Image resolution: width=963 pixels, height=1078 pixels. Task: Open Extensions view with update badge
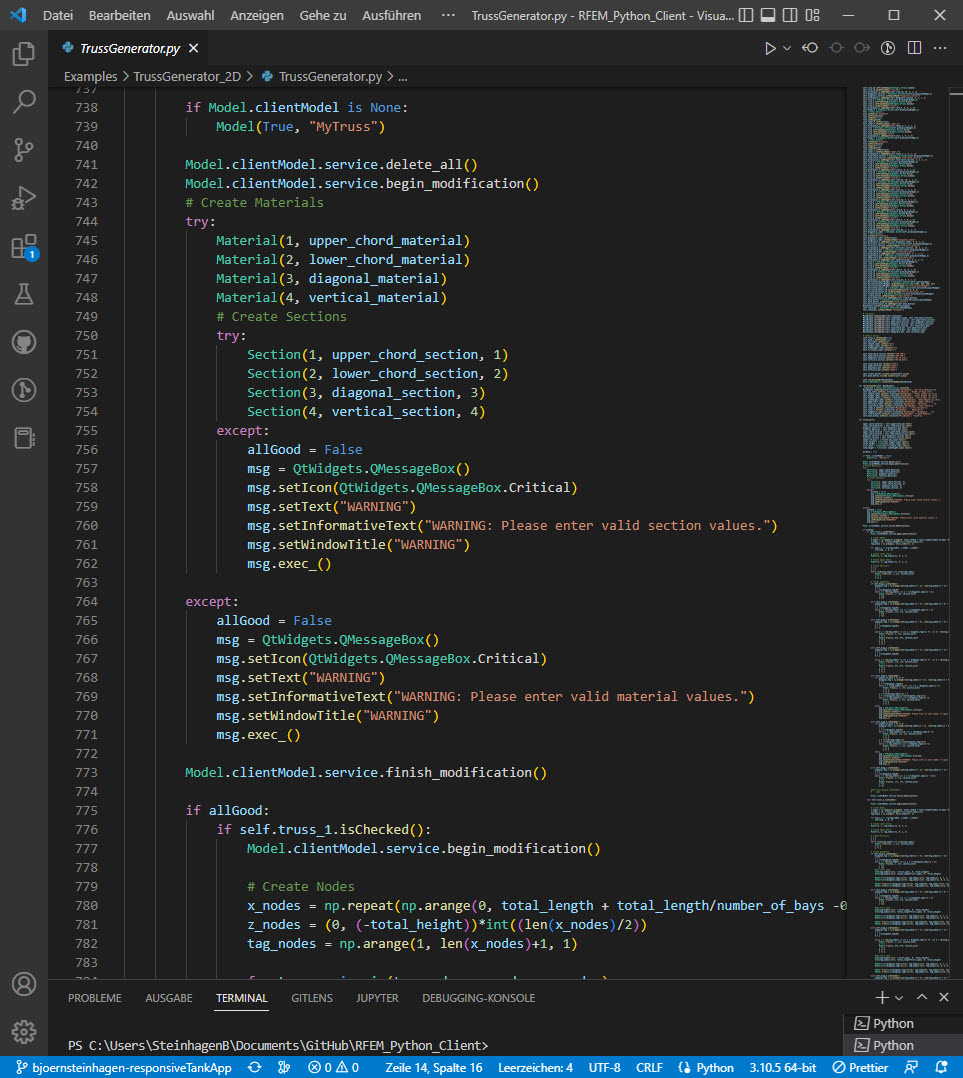tap(24, 246)
